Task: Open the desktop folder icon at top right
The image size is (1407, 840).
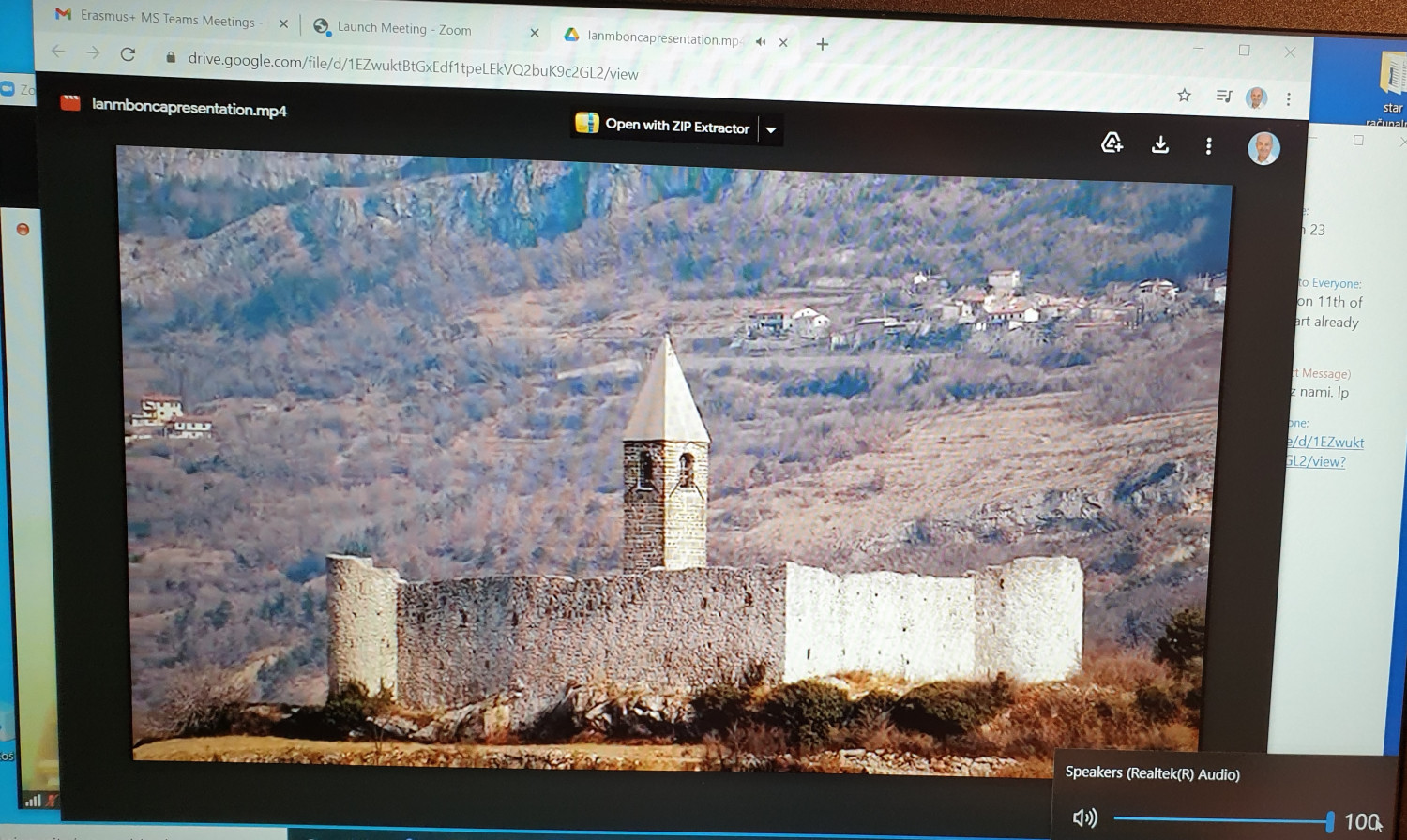Action: point(1393,74)
